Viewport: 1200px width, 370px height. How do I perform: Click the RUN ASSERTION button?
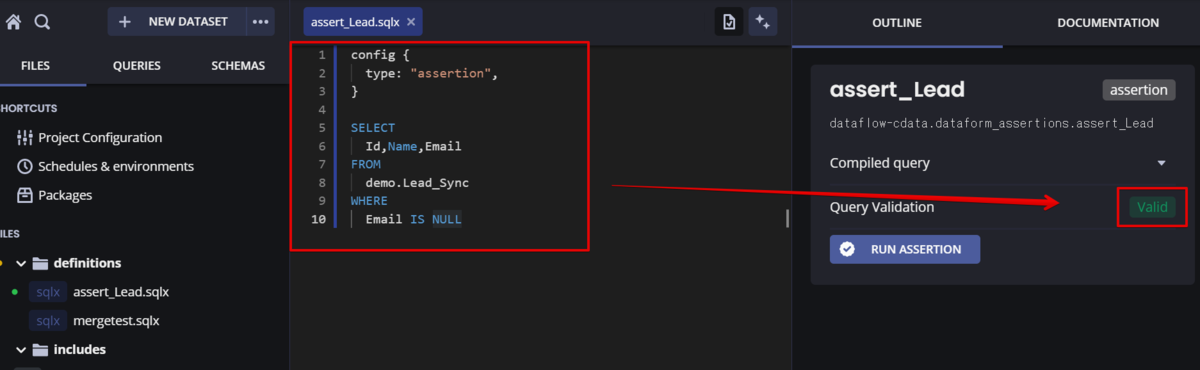904,249
